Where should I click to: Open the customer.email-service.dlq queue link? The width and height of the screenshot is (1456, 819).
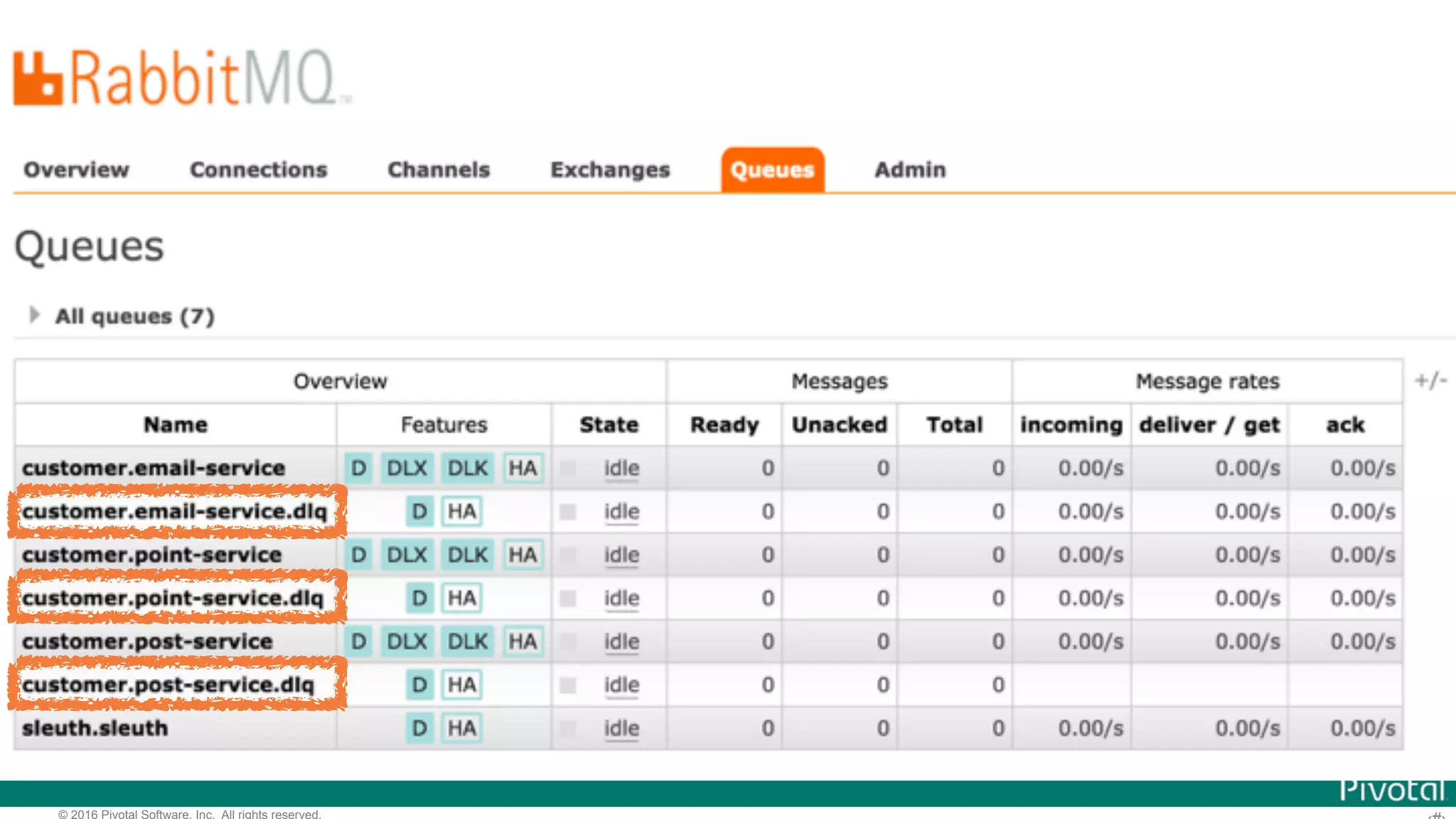coord(174,512)
